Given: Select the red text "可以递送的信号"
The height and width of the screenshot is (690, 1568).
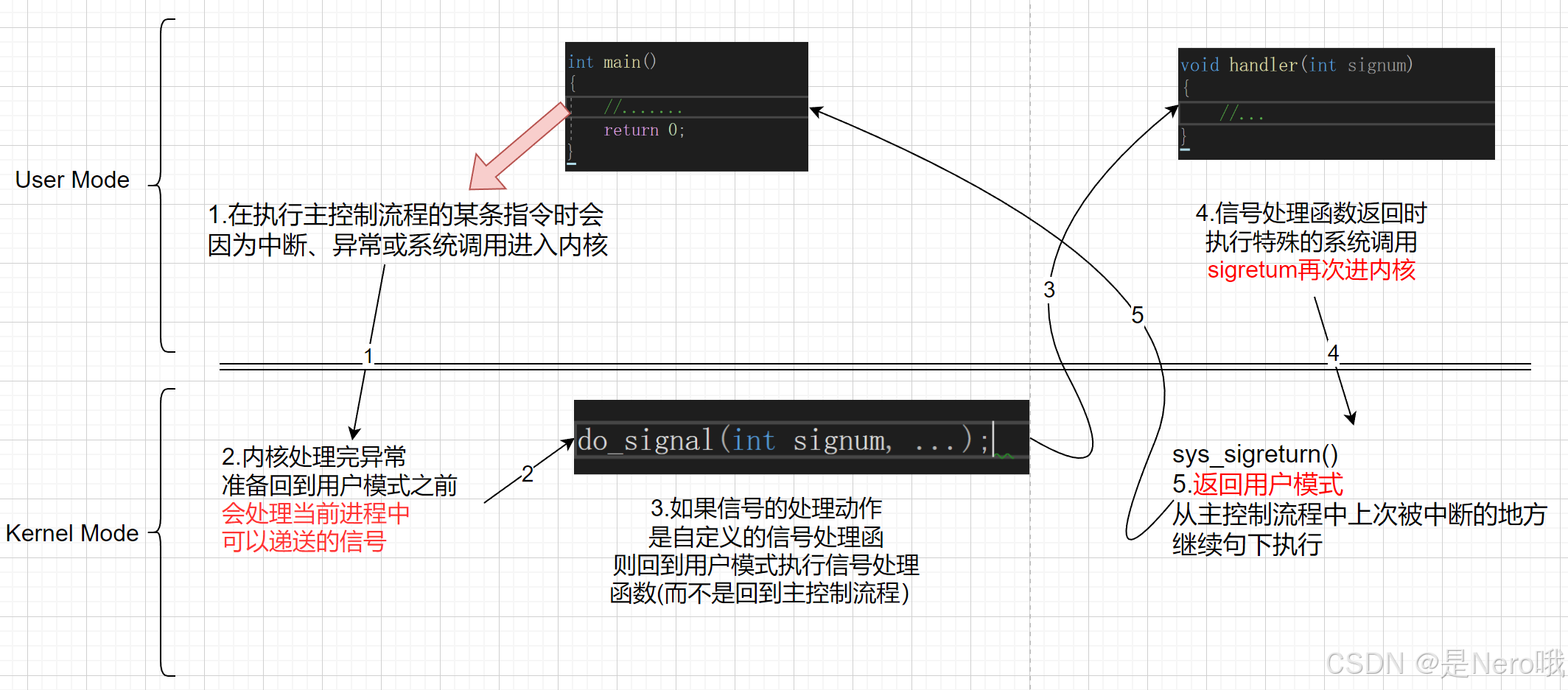Looking at the screenshot, I should click(x=304, y=541).
